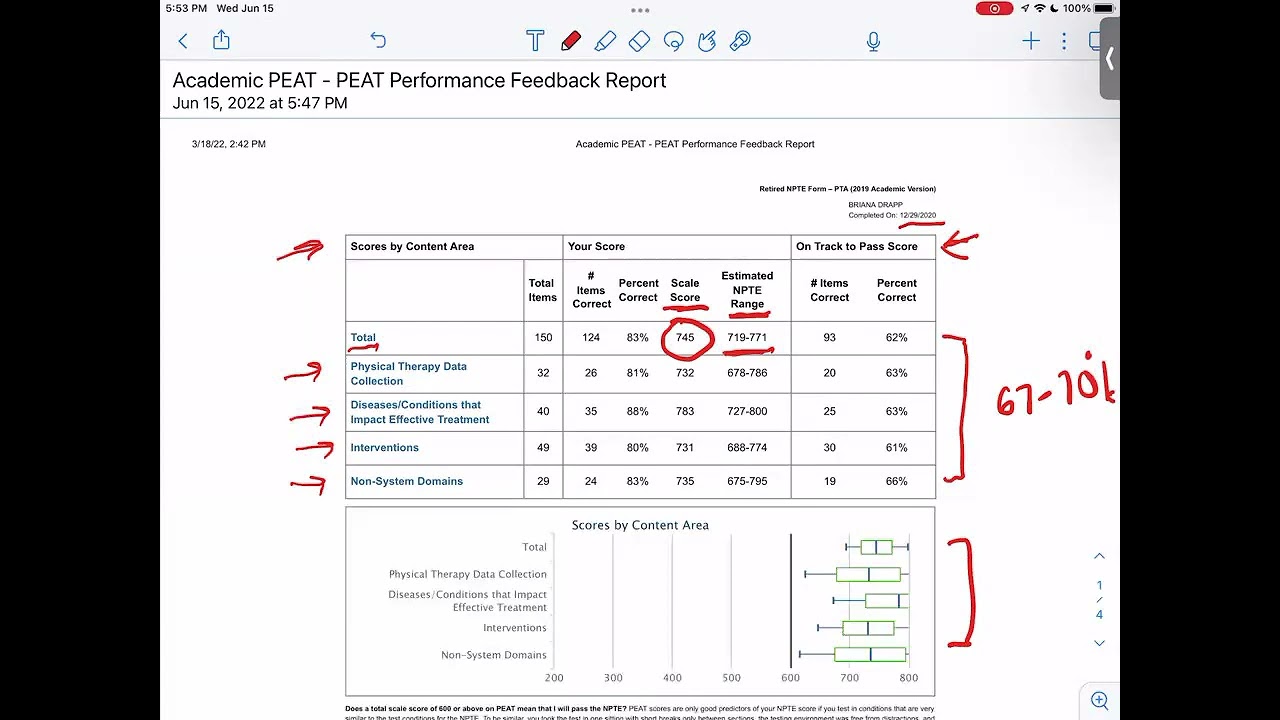Tap the Non-System Domains percent 66%
1280x720 pixels.
tap(896, 481)
